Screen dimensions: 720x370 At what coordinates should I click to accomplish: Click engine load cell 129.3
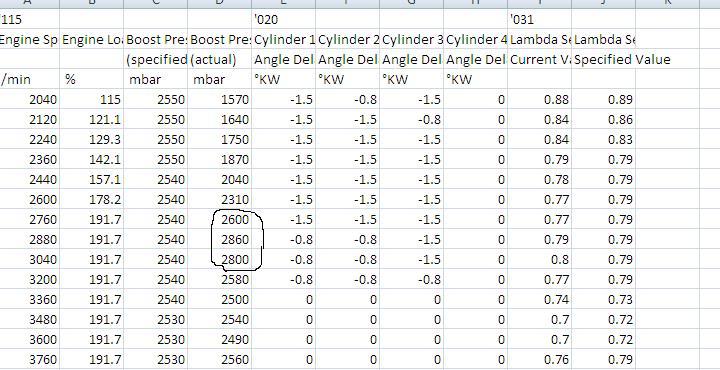91,140
